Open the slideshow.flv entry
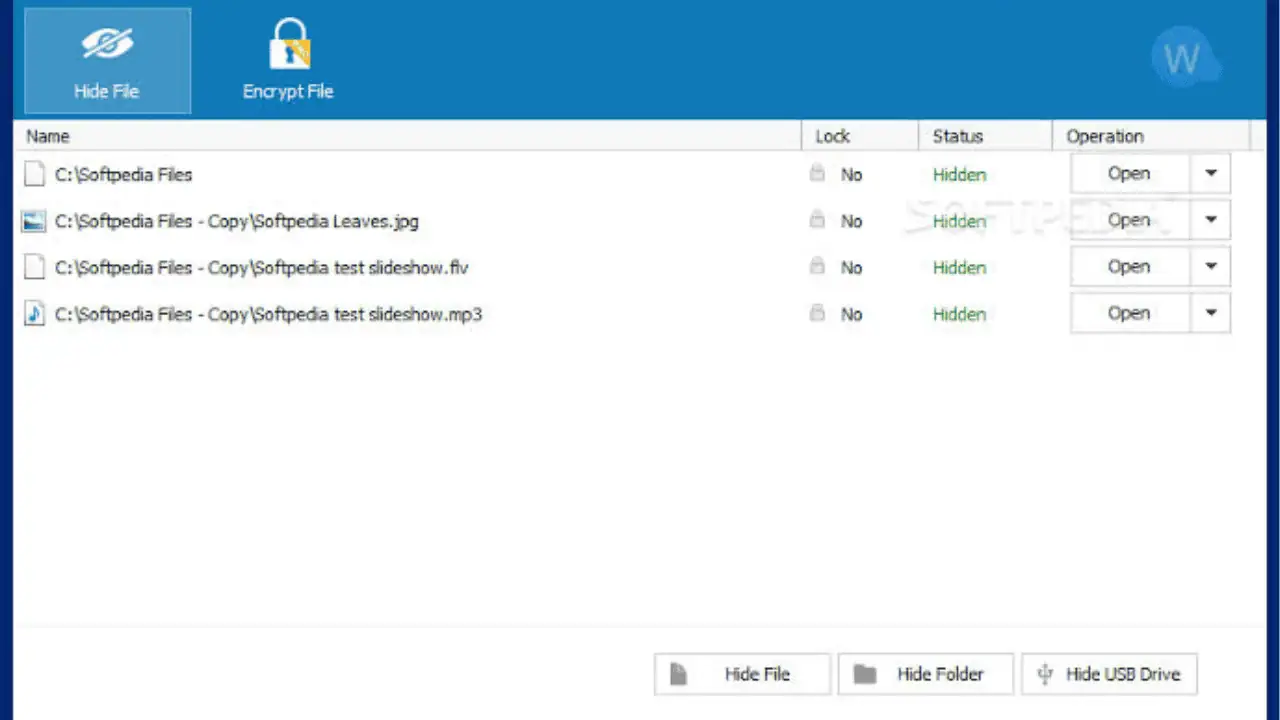Image resolution: width=1280 pixels, height=720 pixels. [x=1129, y=266]
